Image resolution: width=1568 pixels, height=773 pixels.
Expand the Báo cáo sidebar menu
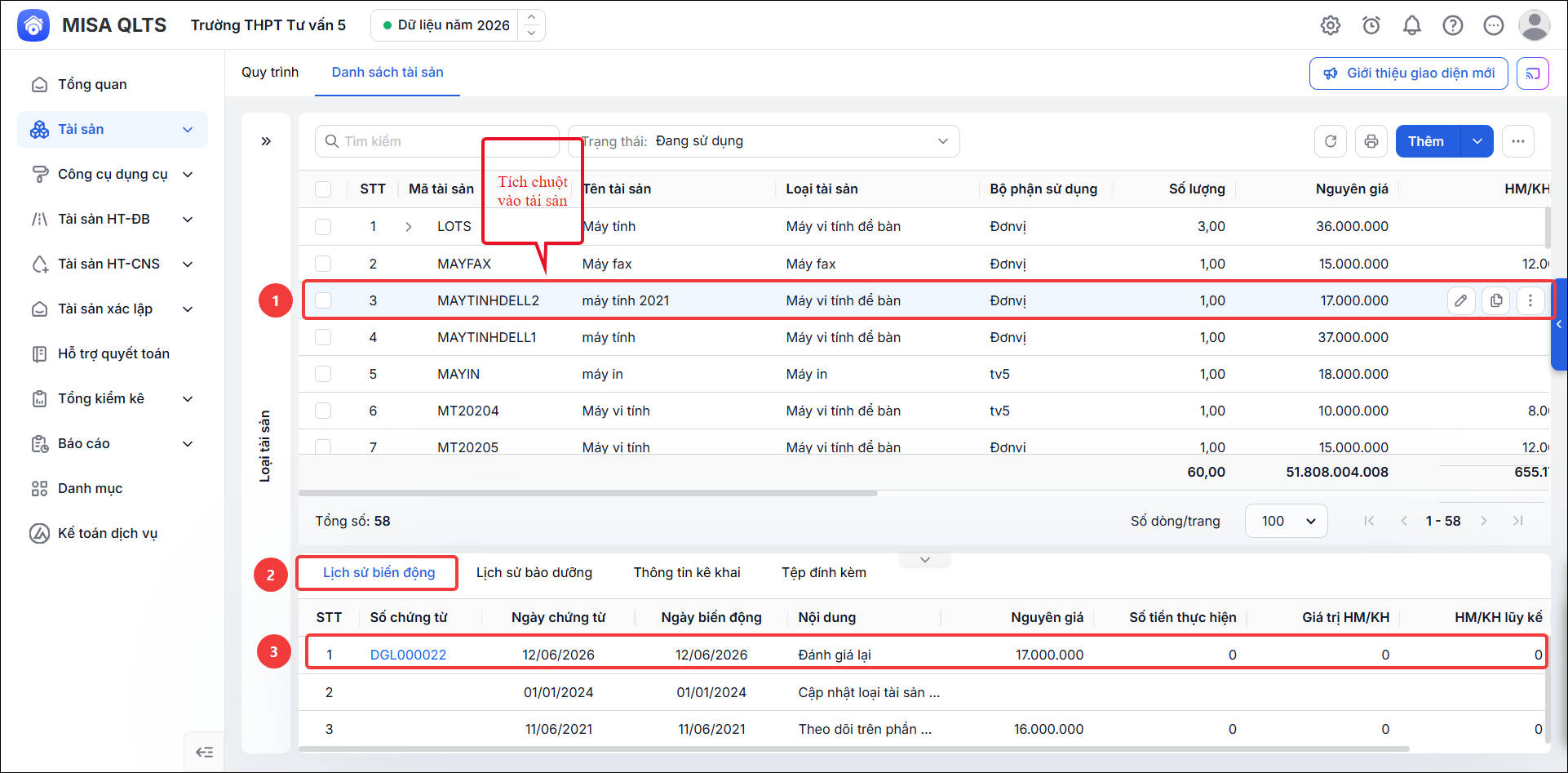pyautogui.click(x=188, y=444)
